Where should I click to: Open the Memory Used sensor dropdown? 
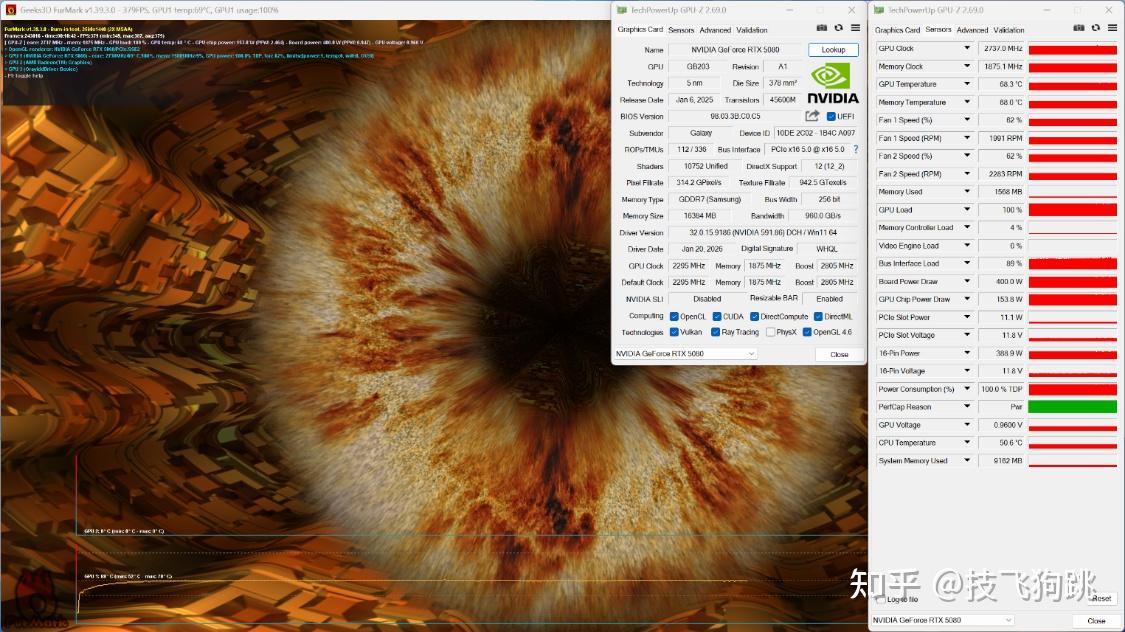point(966,192)
